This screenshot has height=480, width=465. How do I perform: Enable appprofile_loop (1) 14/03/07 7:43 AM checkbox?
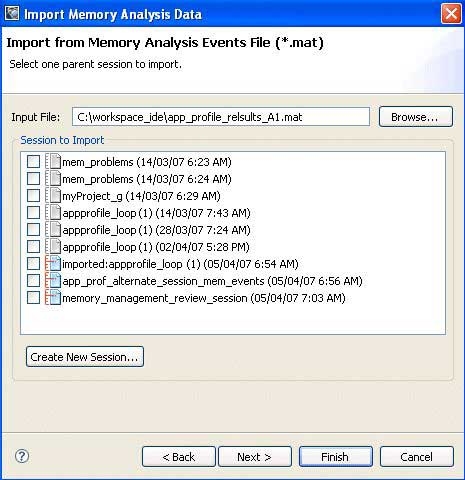[x=33, y=213]
